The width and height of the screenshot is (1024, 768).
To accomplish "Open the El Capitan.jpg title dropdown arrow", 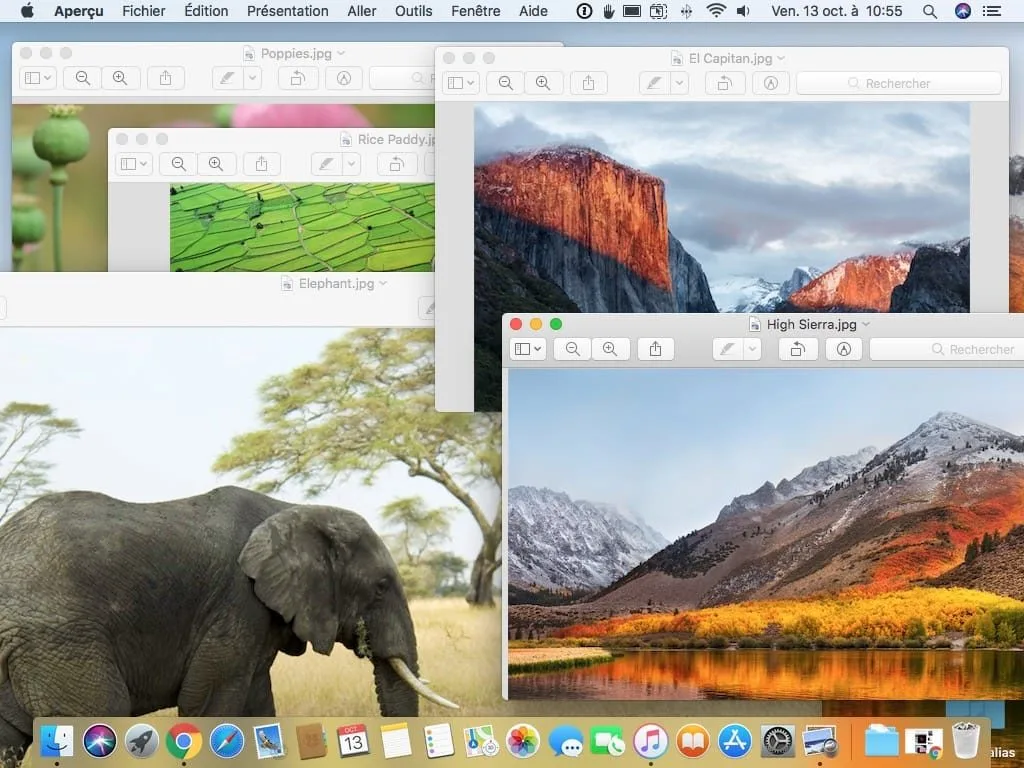I will 781,58.
